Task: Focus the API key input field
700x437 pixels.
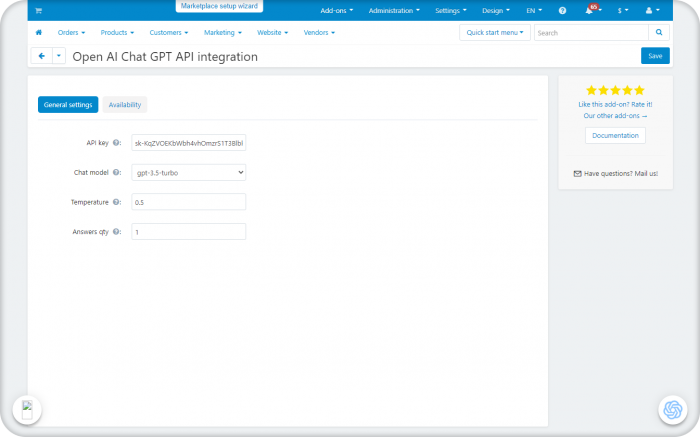Action: (188, 143)
